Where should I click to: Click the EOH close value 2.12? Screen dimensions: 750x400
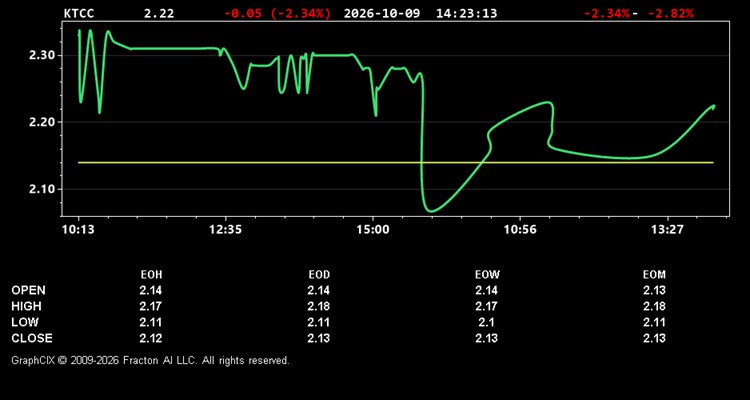151,338
